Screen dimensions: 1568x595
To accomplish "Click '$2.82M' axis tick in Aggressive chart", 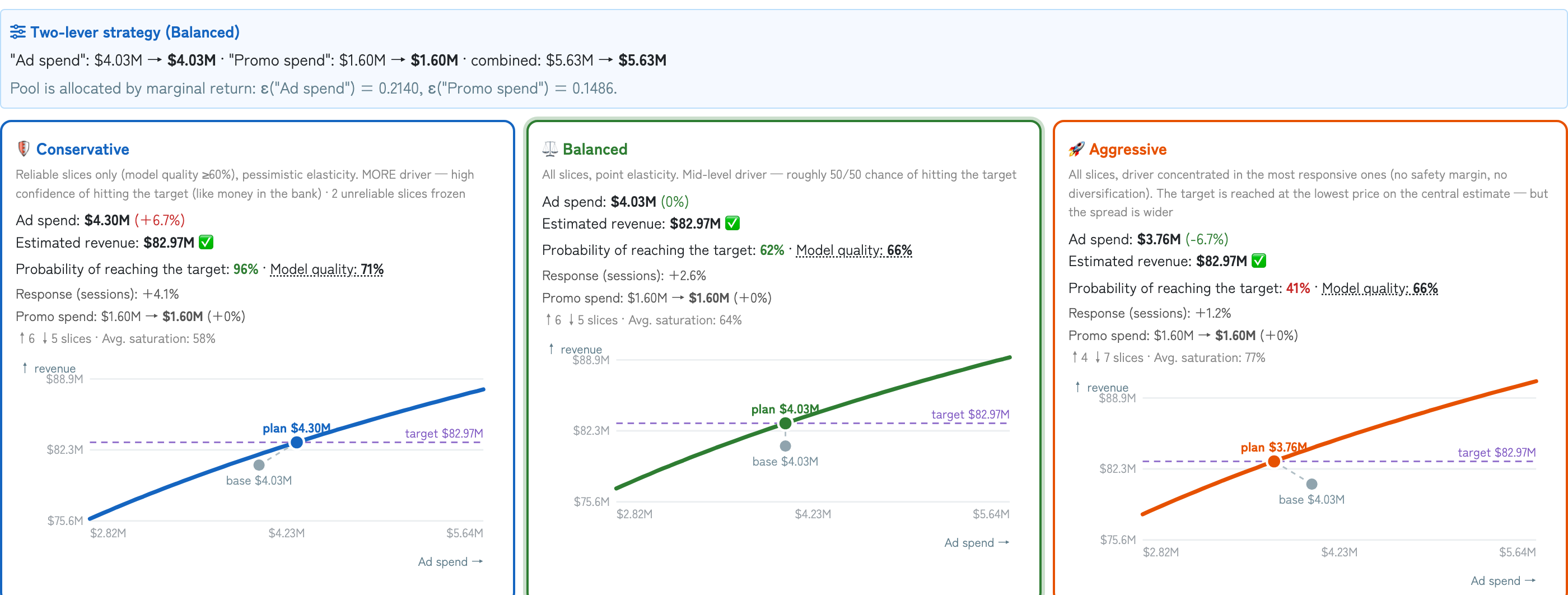I will tap(1161, 552).
